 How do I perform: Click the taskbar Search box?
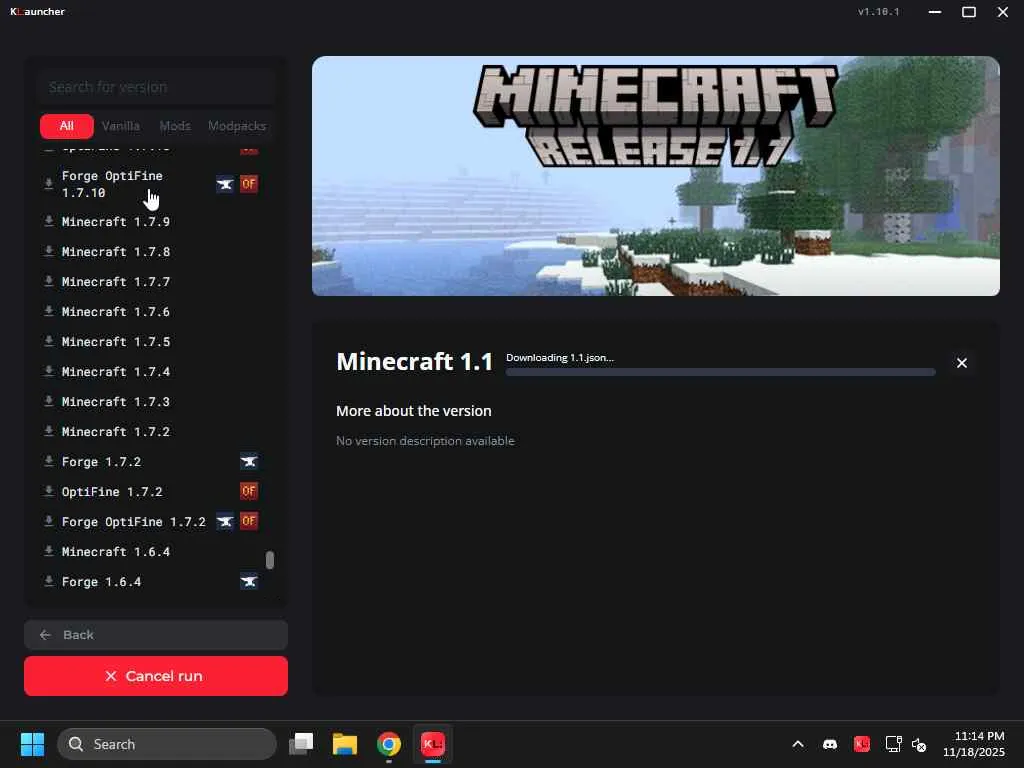pos(167,744)
